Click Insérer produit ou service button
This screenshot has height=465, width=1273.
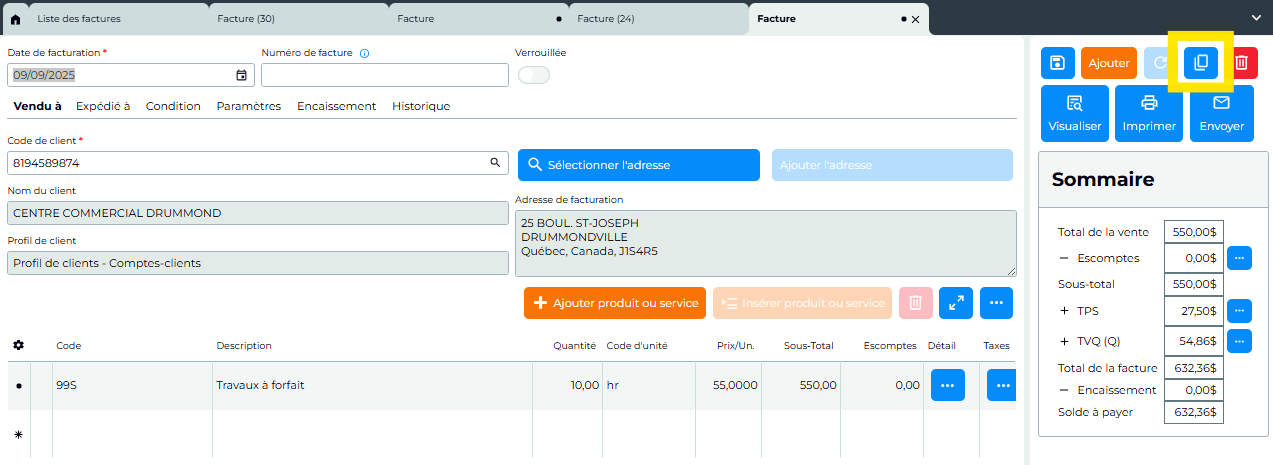point(803,303)
